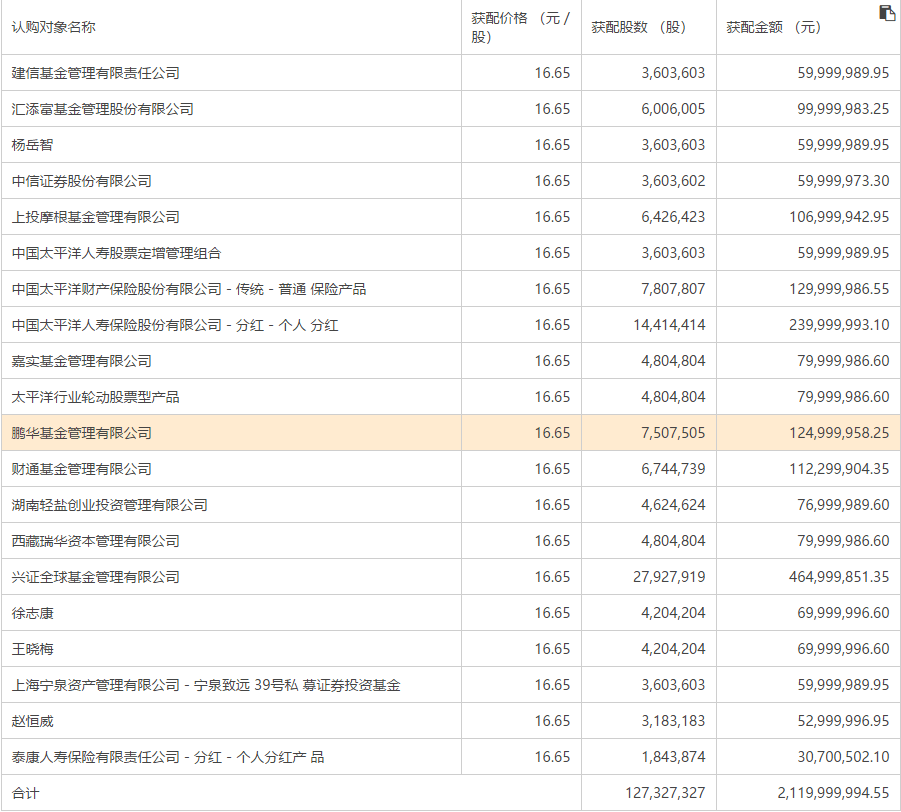Viewport: 901px width, 812px height.
Task: Select the amount 59,999,973.30
Action: click(x=843, y=181)
